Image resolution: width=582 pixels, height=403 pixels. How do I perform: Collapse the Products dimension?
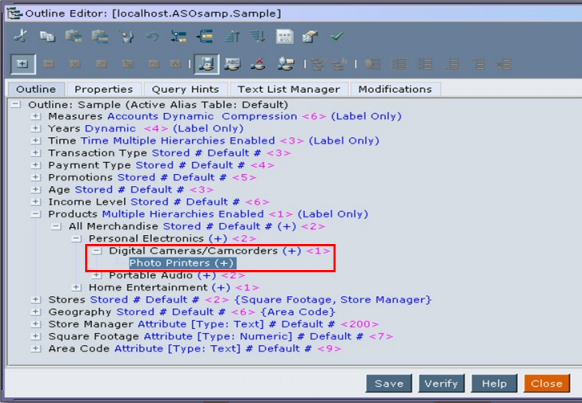coord(36,214)
